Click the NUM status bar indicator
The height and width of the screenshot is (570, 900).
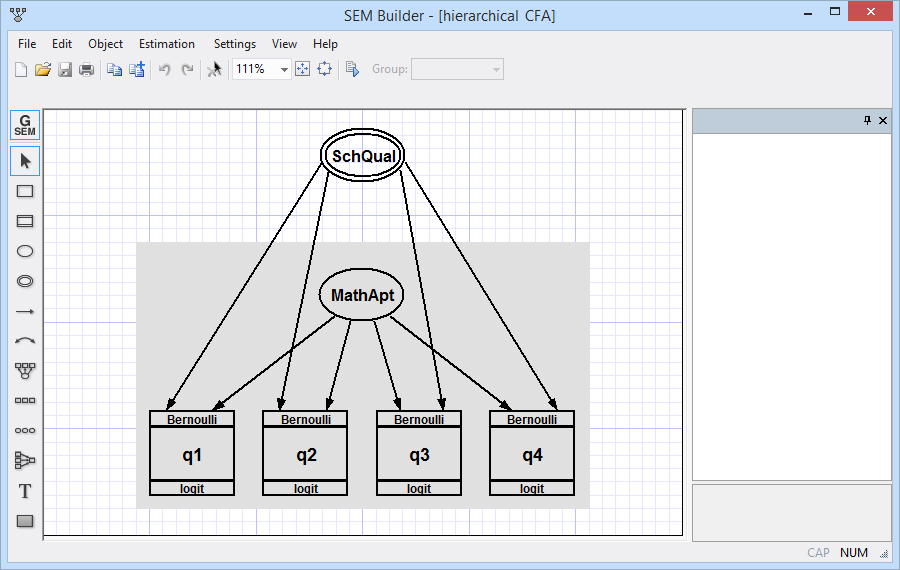[x=854, y=552]
